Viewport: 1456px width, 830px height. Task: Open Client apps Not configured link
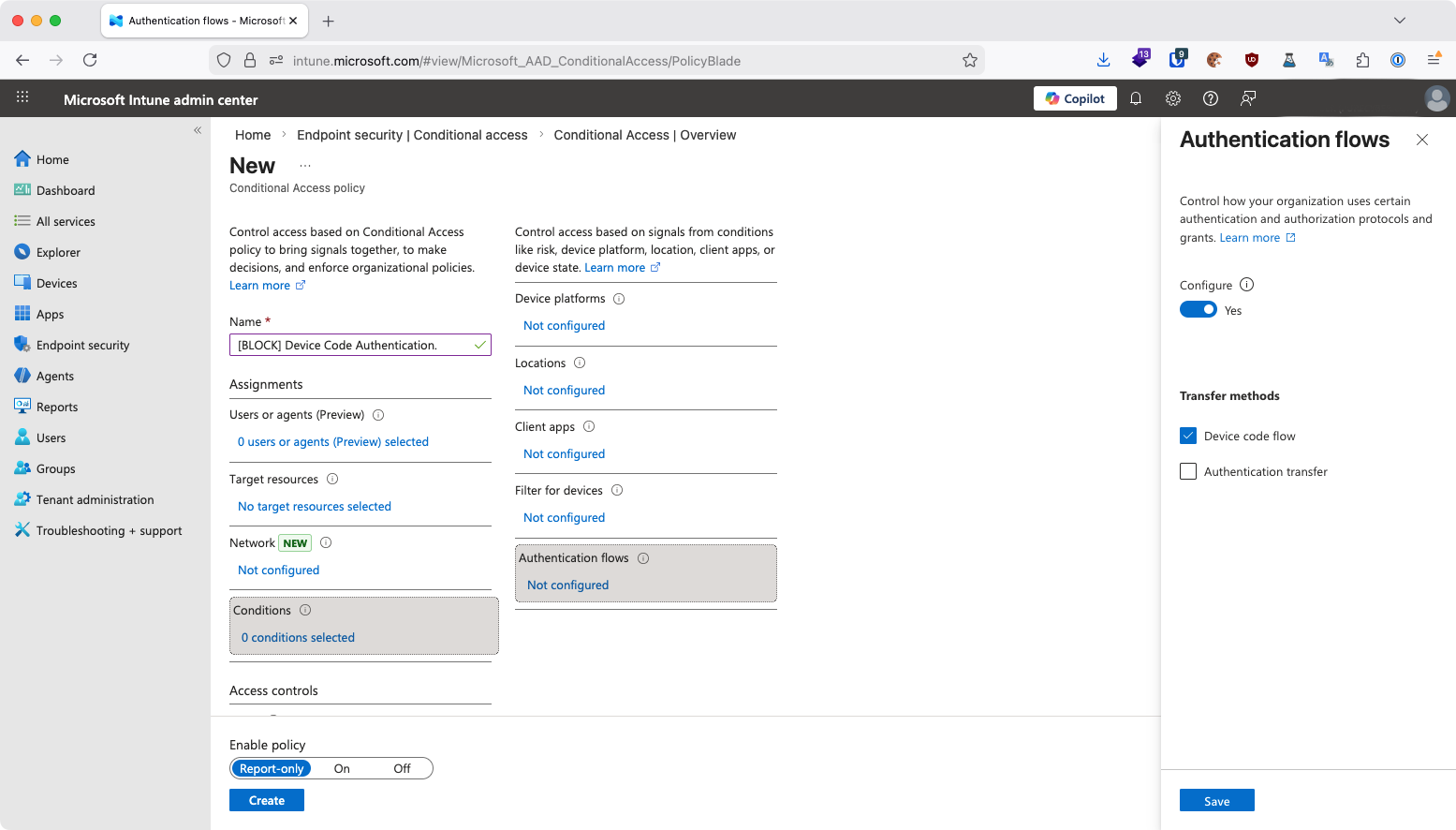tap(565, 453)
